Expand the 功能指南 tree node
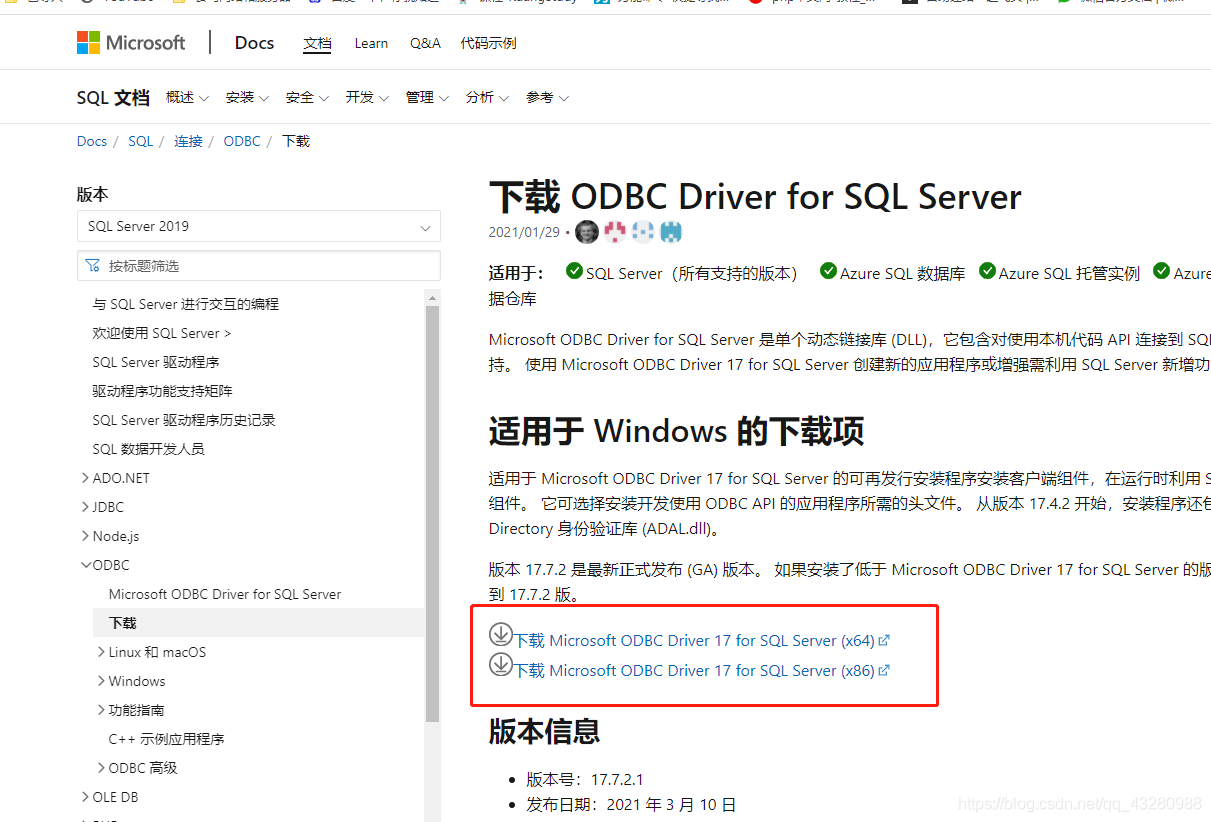 101,710
